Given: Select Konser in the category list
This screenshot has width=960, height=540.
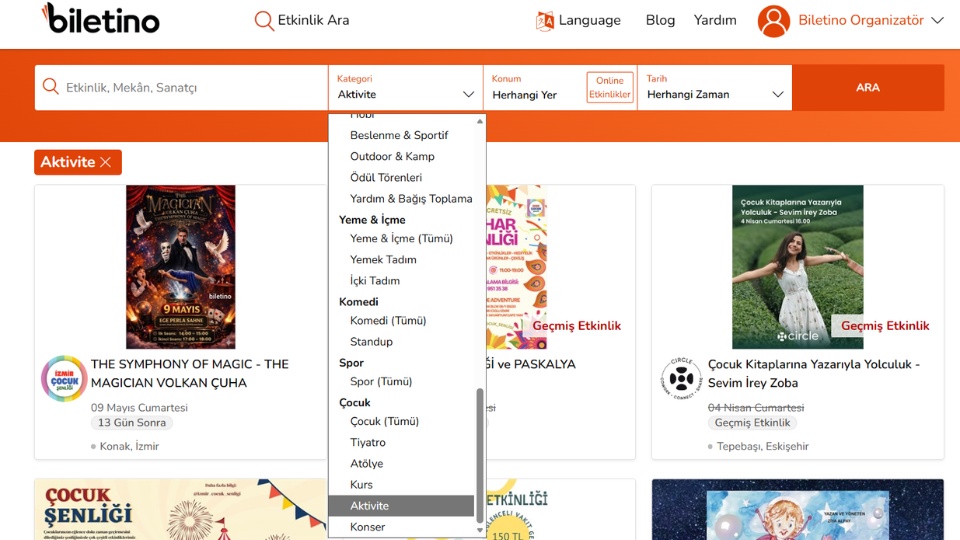Looking at the screenshot, I should tap(367, 527).
